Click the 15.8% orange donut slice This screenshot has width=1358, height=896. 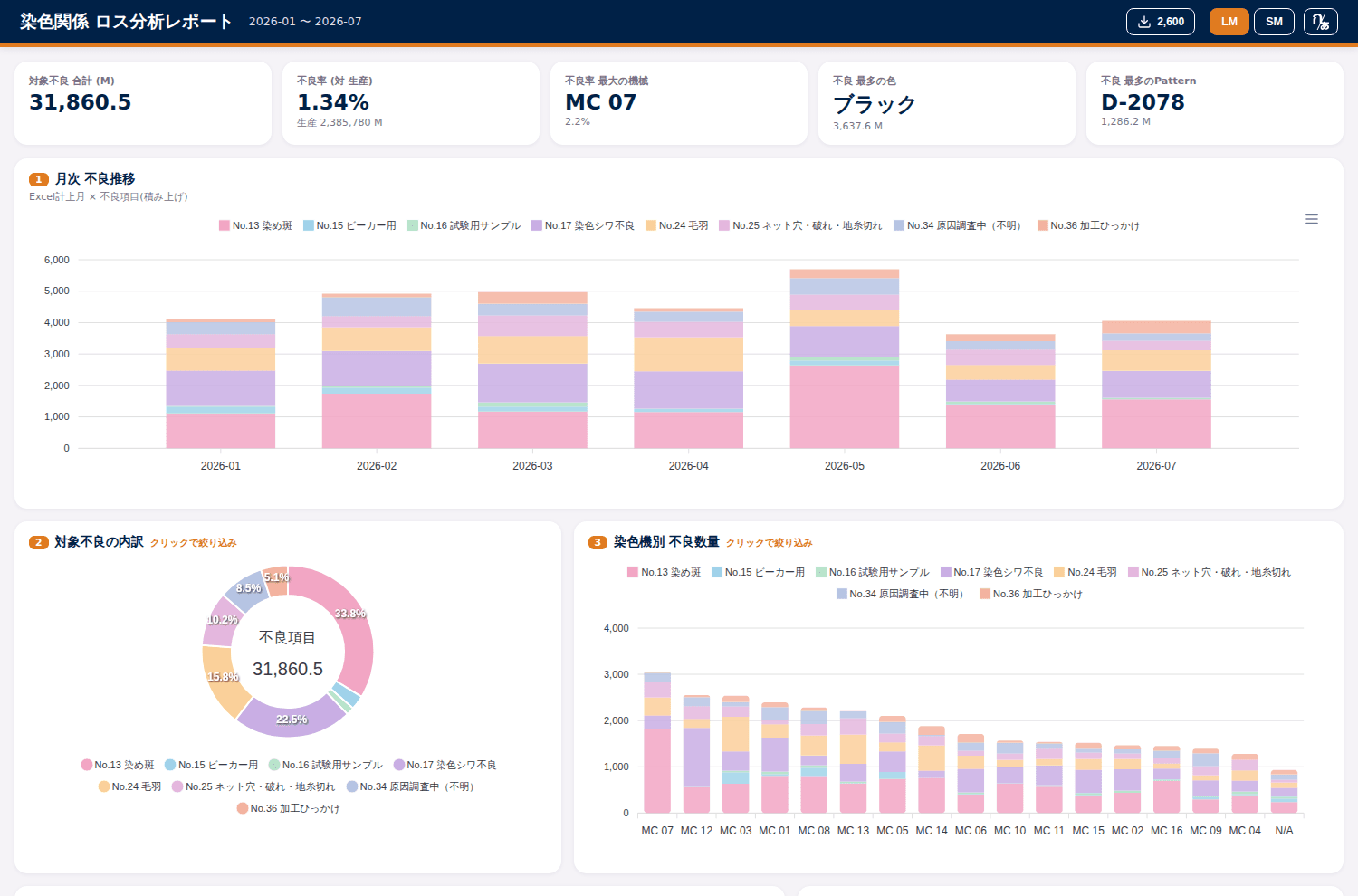[x=222, y=679]
